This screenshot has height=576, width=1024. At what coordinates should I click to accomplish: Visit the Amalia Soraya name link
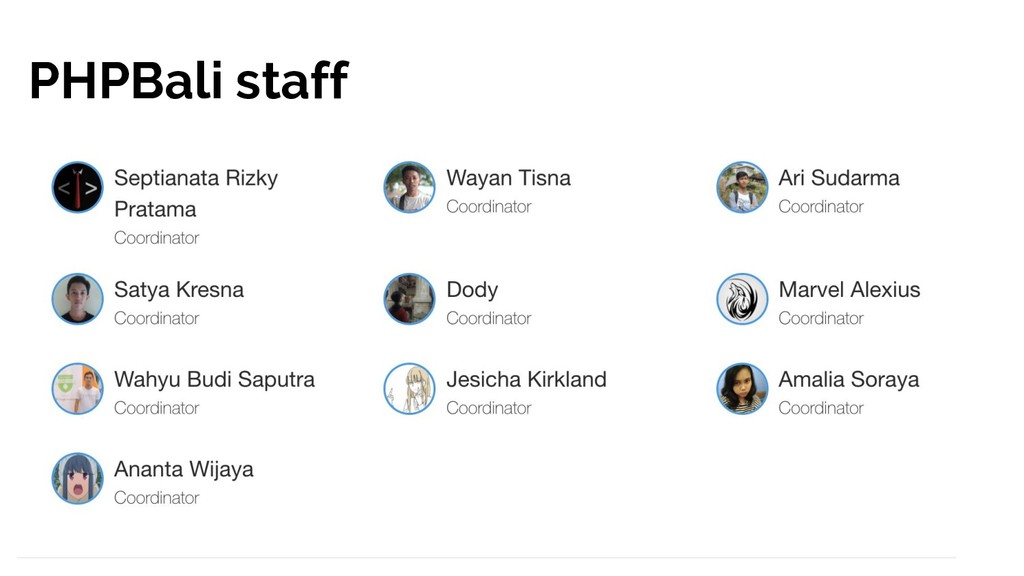click(848, 379)
